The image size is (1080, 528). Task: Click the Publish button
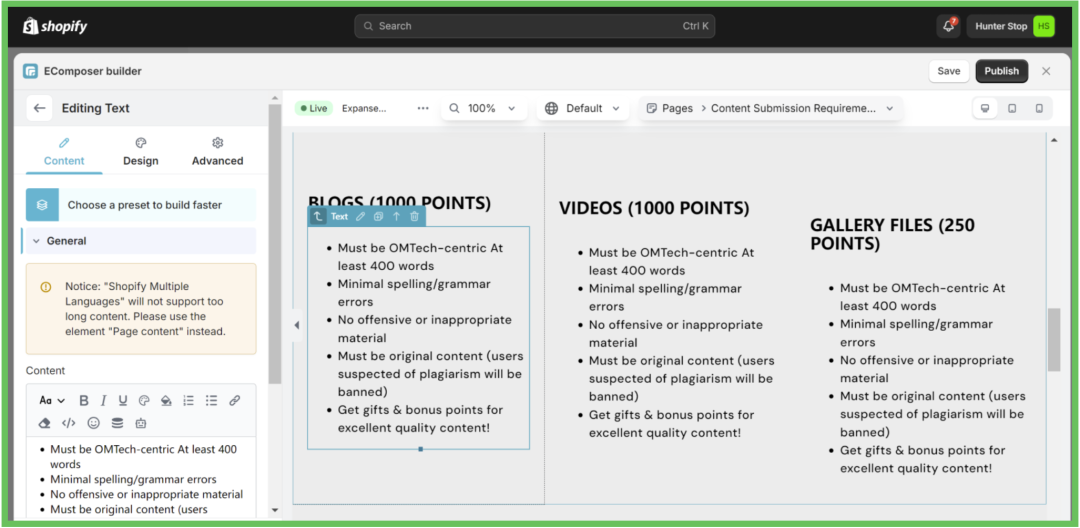click(x=1001, y=71)
